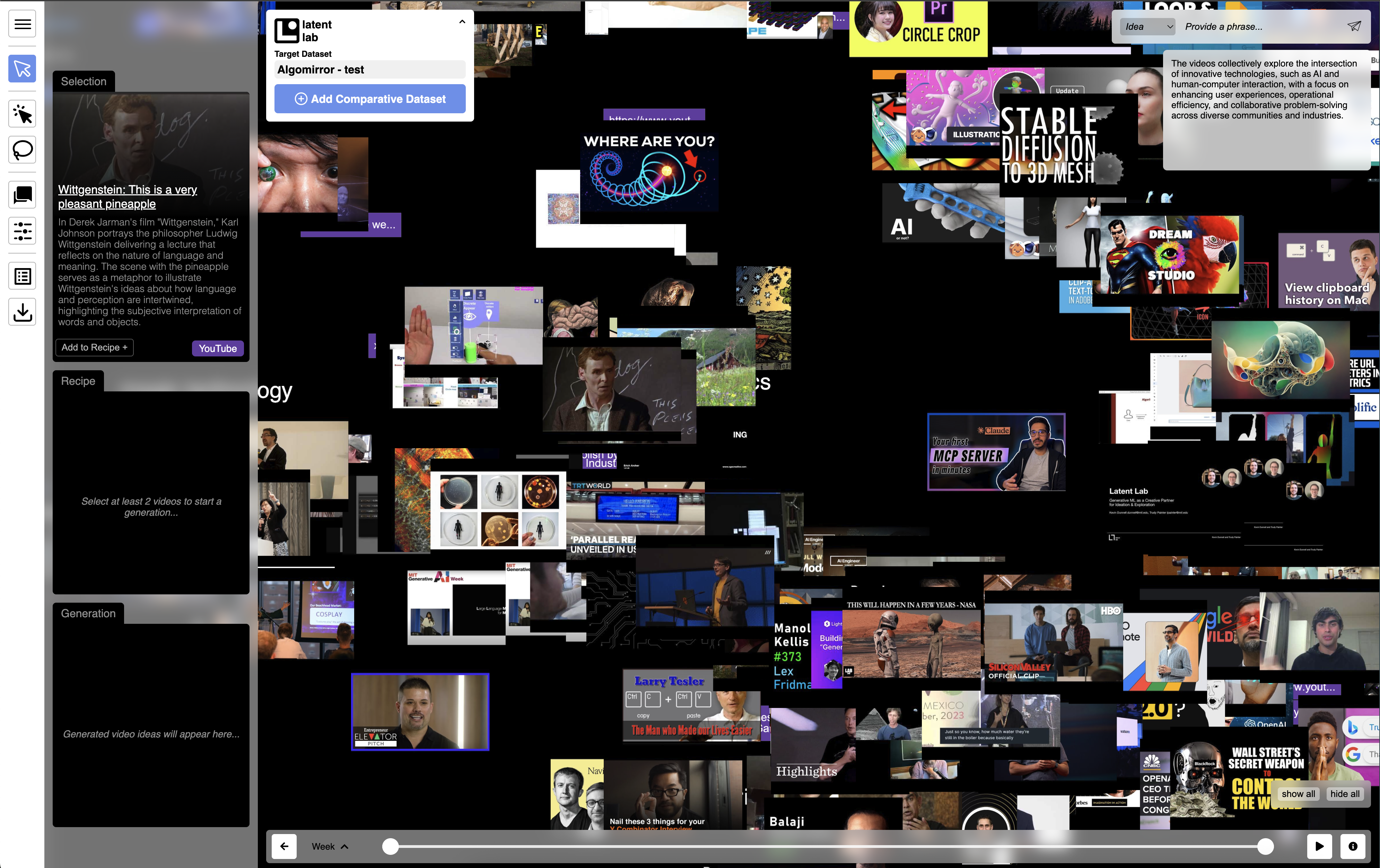1380x868 pixels.
Task: Open the hamburger menu
Action: [x=22, y=24]
